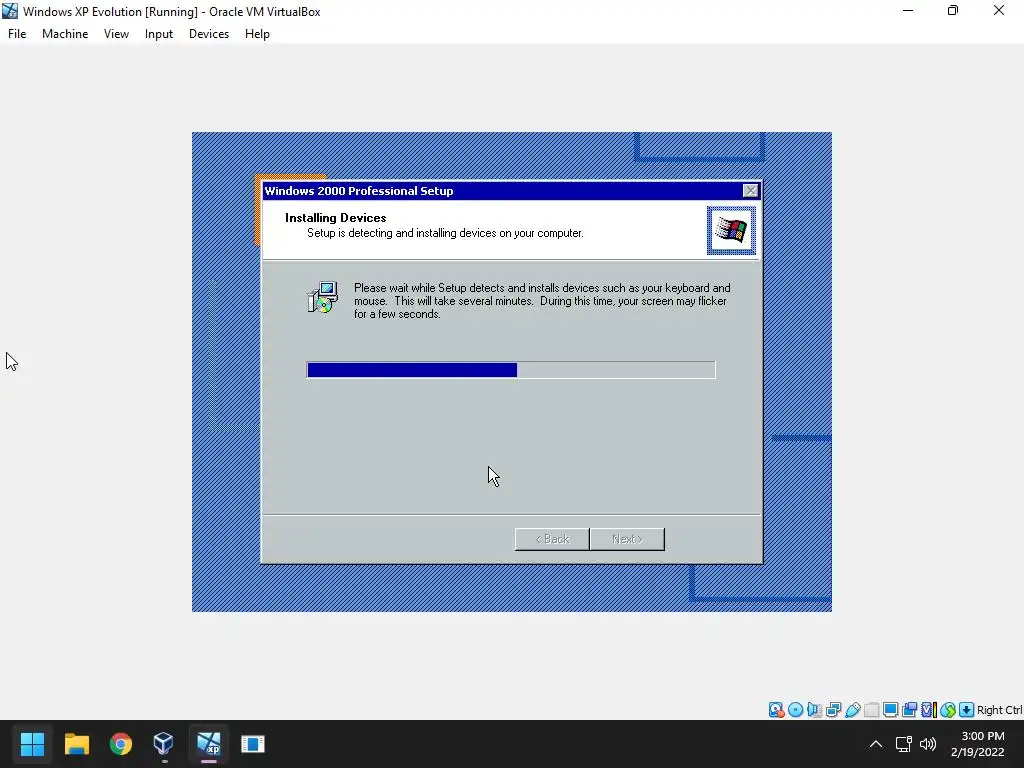The width and height of the screenshot is (1024, 768).
Task: Close the Windows 2000 Professional Setup dialog
Action: (750, 191)
